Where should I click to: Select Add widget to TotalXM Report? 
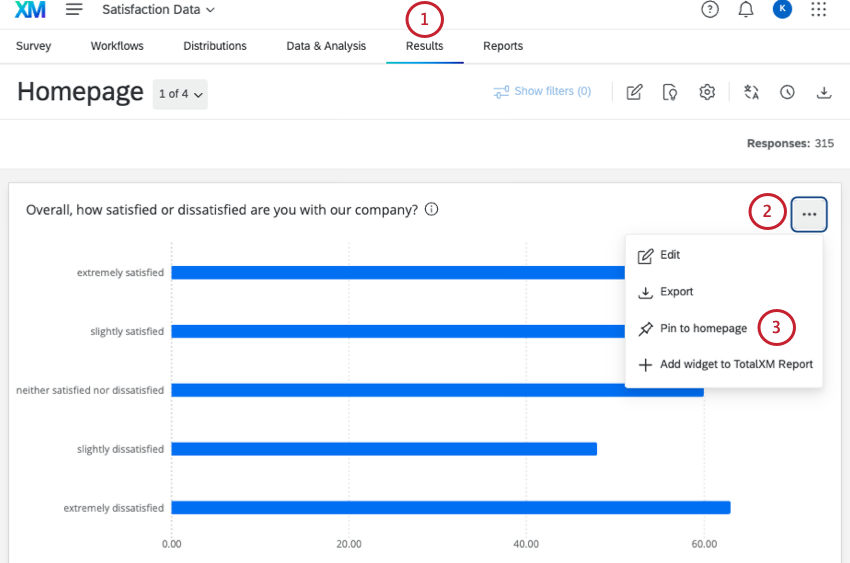tap(723, 365)
